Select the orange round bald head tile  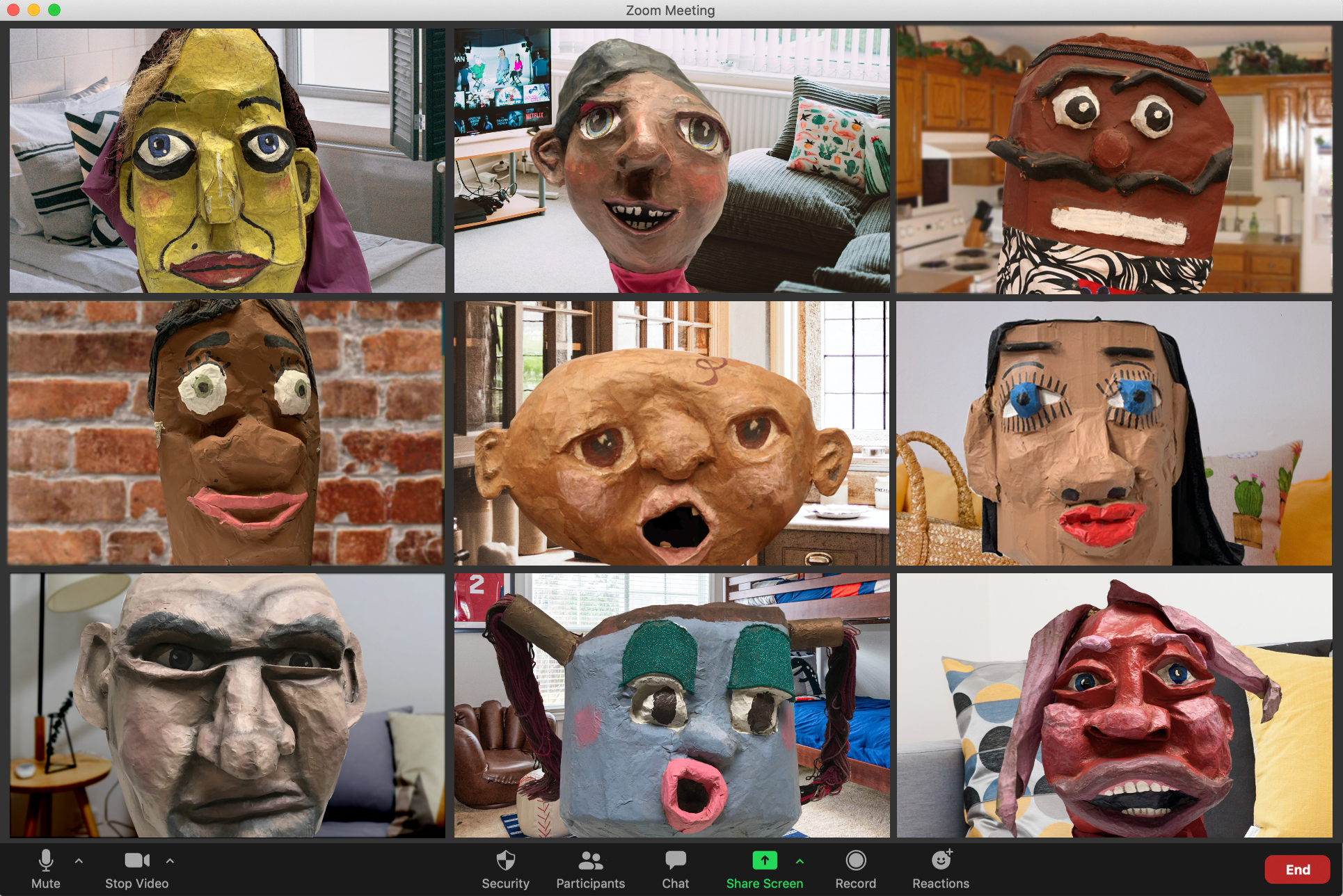tap(671, 433)
